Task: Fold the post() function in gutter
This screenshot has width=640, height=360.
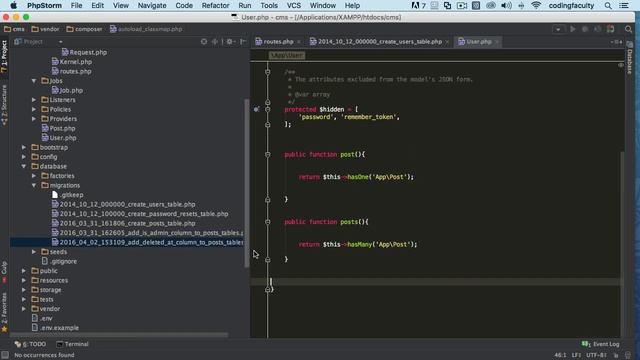Action: [x=268, y=155]
